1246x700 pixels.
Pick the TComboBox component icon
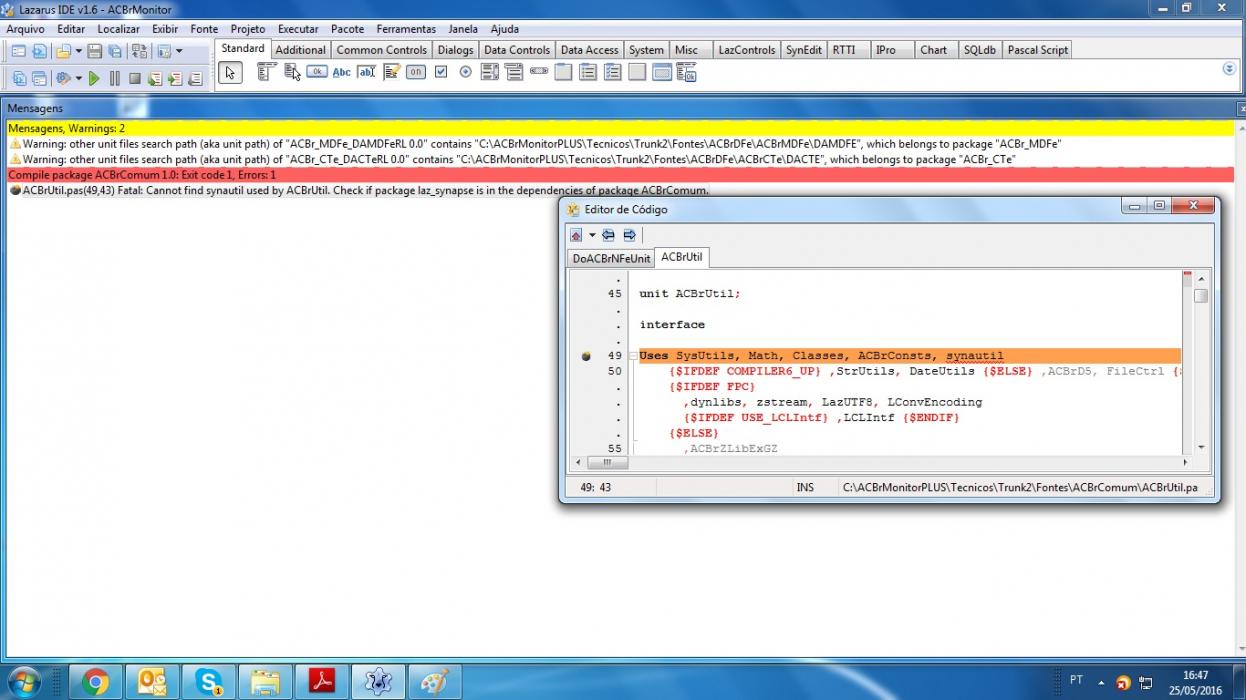click(x=514, y=72)
